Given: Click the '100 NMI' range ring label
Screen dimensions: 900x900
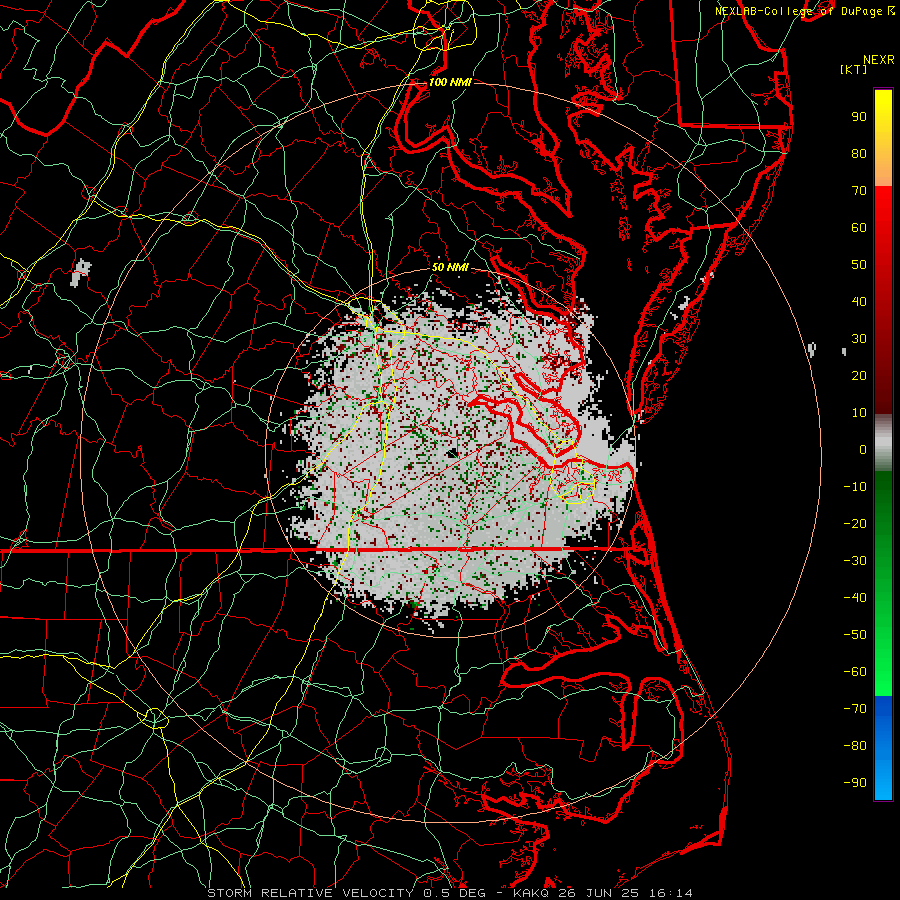Looking at the screenshot, I should 450,82.
